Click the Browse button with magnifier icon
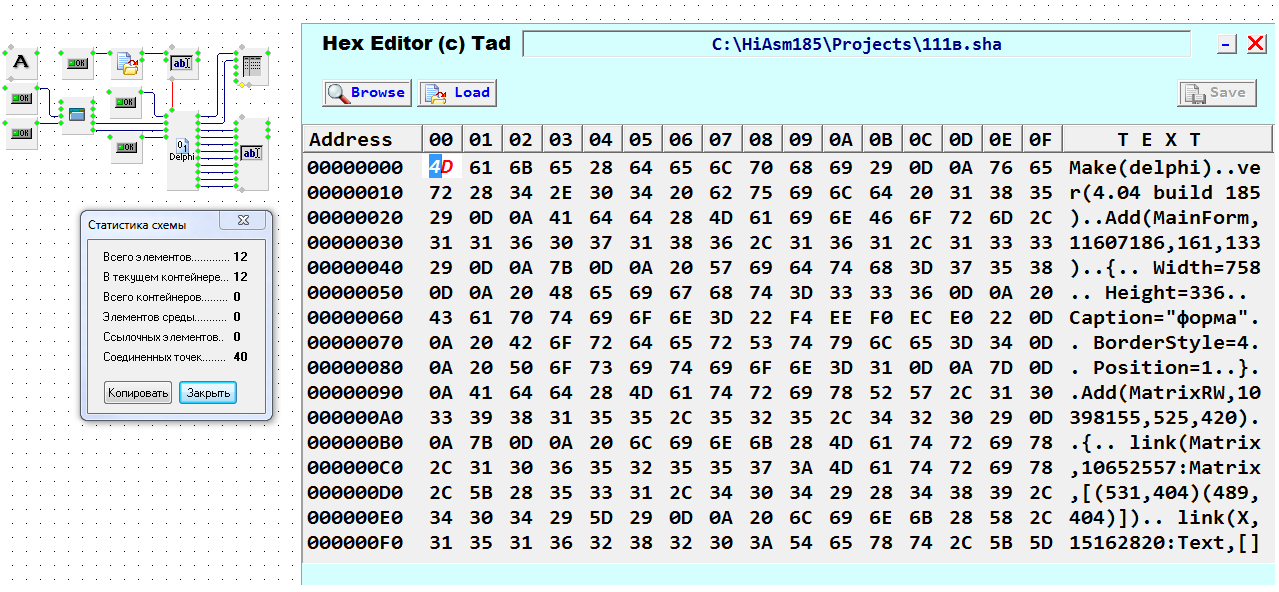Screen dimensions: 1279x592 coord(366,93)
